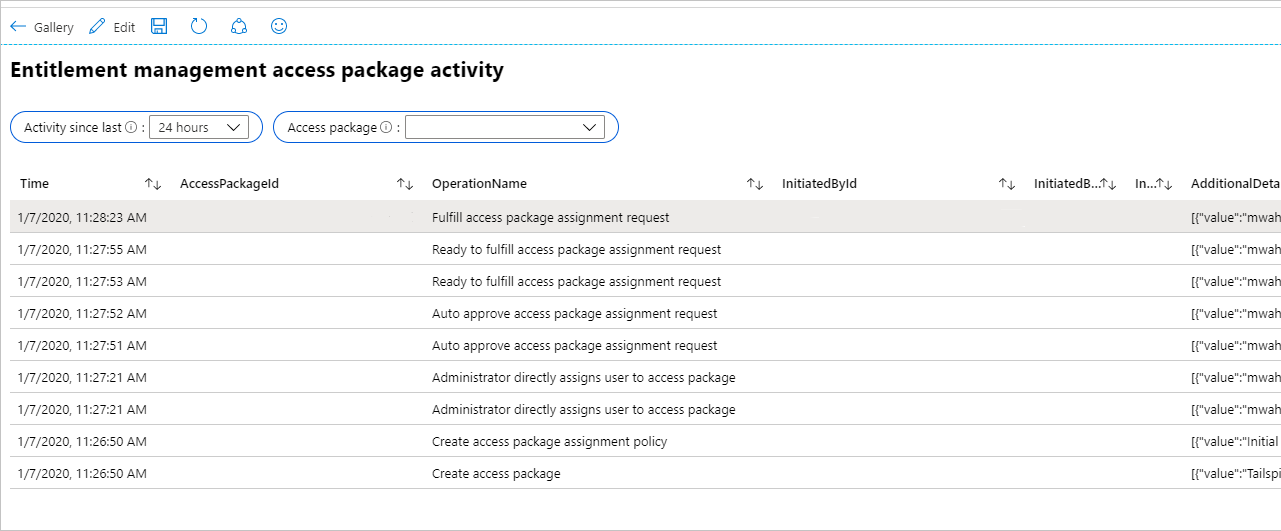
Task: Click the 11:27:55 AM Ready to fulfill row
Action: [576, 249]
